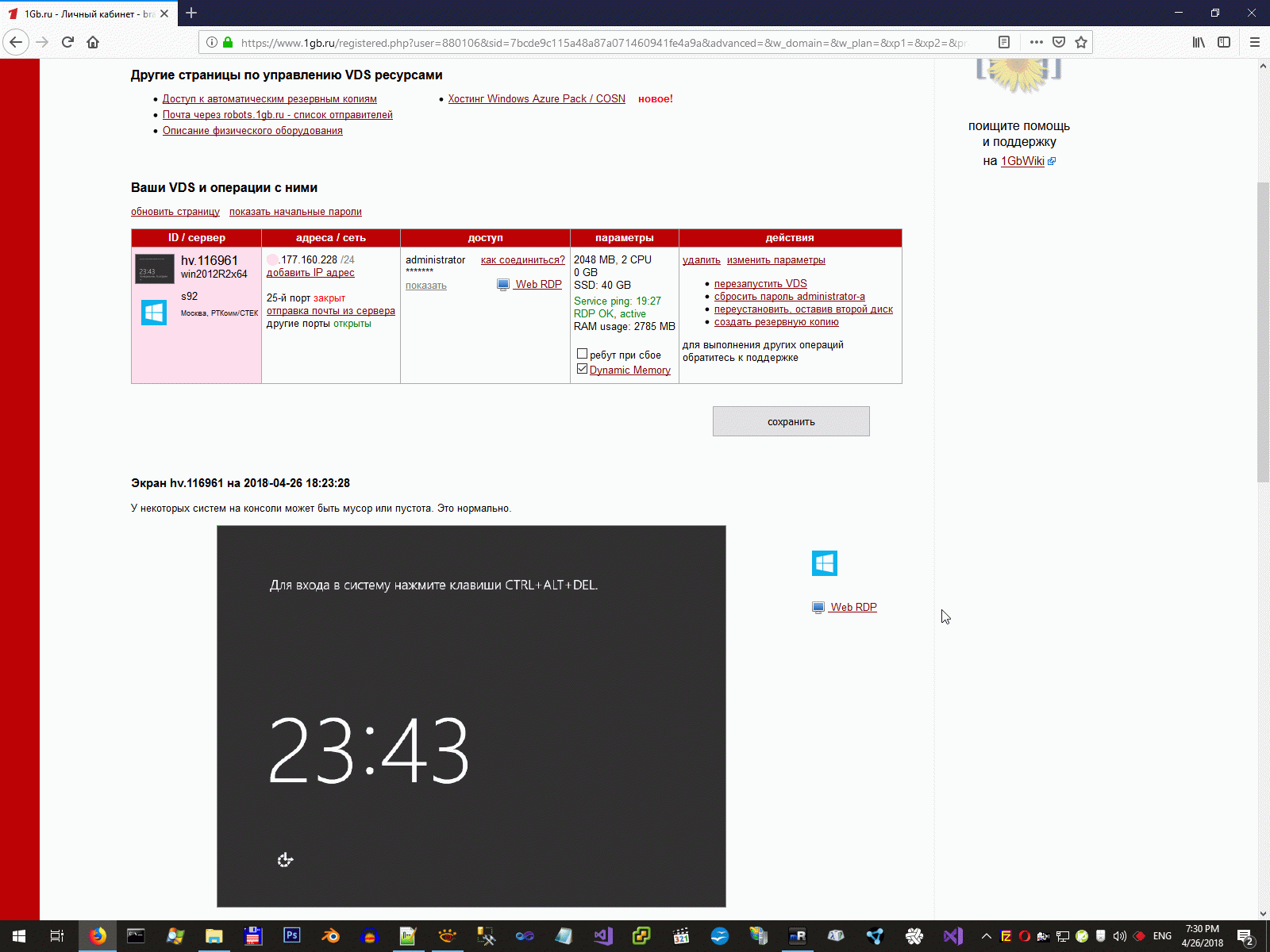Viewport: 1270px width, 952px height.
Task: Open 'Хостинг Windows Azure Pack / COSN' link
Action: pos(537,99)
